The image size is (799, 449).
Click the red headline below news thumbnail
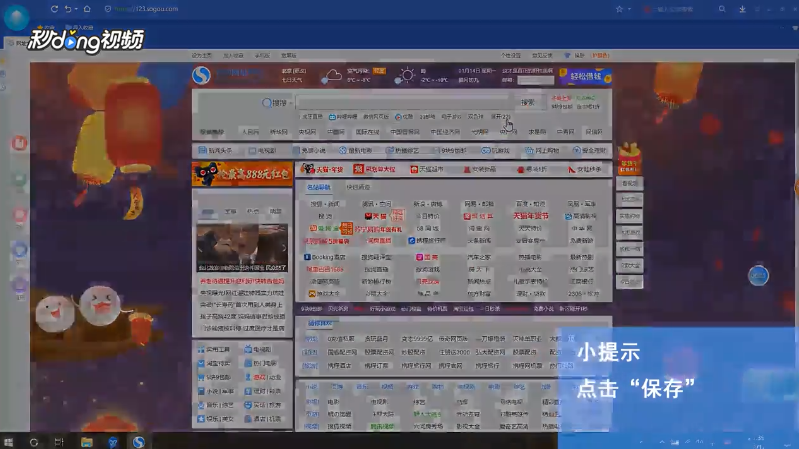[x=242, y=281]
